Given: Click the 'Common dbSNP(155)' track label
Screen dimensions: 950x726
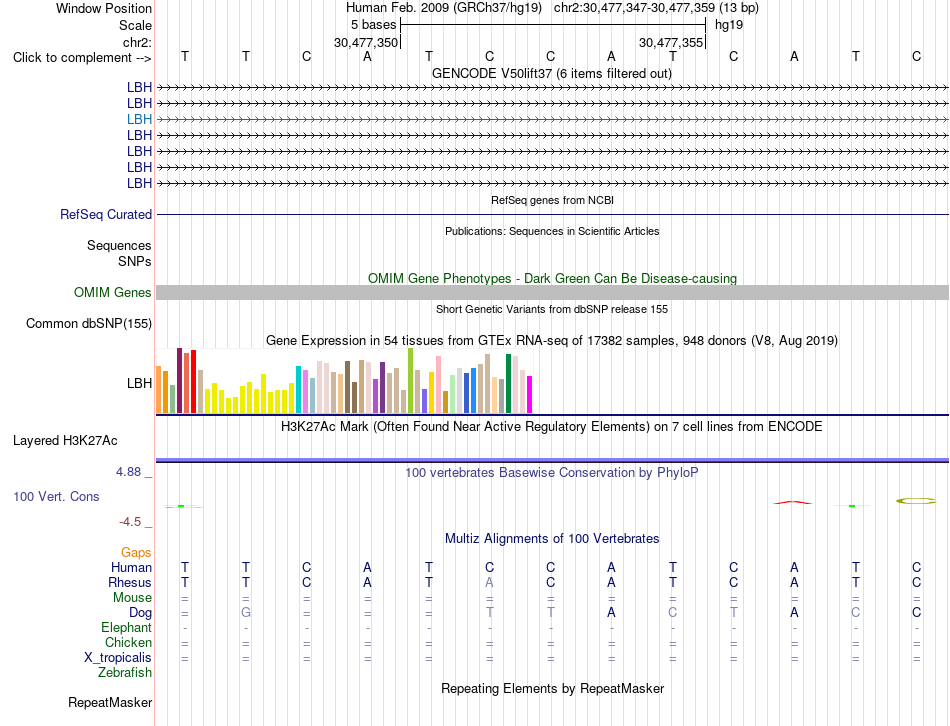Looking at the screenshot, I should (x=89, y=324).
